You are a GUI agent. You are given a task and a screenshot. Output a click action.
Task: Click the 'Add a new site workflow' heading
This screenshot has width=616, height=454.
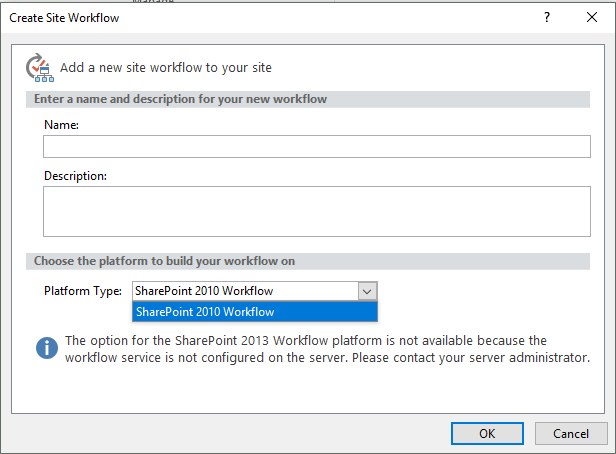coord(166,68)
